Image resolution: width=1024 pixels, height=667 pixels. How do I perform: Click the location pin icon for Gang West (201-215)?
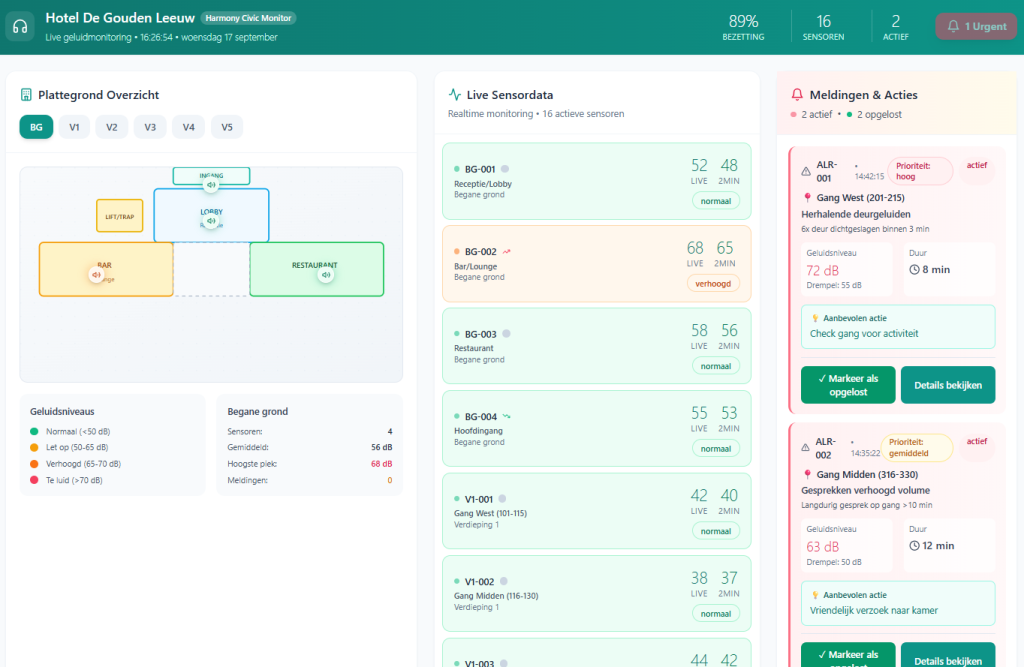coord(807,198)
